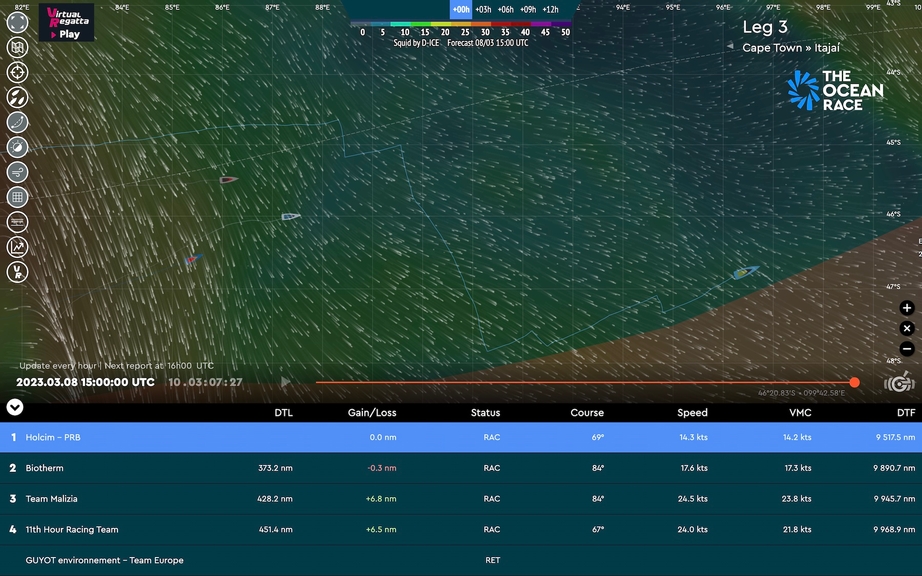This screenshot has width=922, height=576.
Task: Toggle fullscreen map view icon
Action: pyautogui.click(x=17, y=22)
